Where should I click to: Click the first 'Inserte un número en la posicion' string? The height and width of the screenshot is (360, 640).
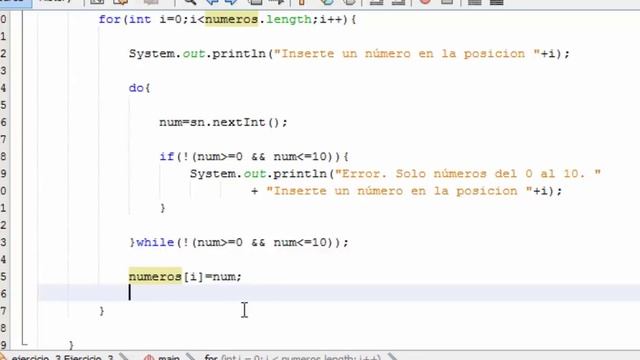407,54
